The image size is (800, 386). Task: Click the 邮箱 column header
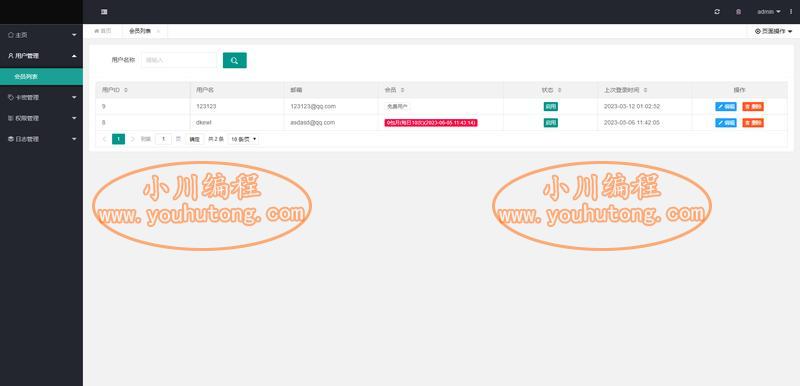tap(296, 90)
